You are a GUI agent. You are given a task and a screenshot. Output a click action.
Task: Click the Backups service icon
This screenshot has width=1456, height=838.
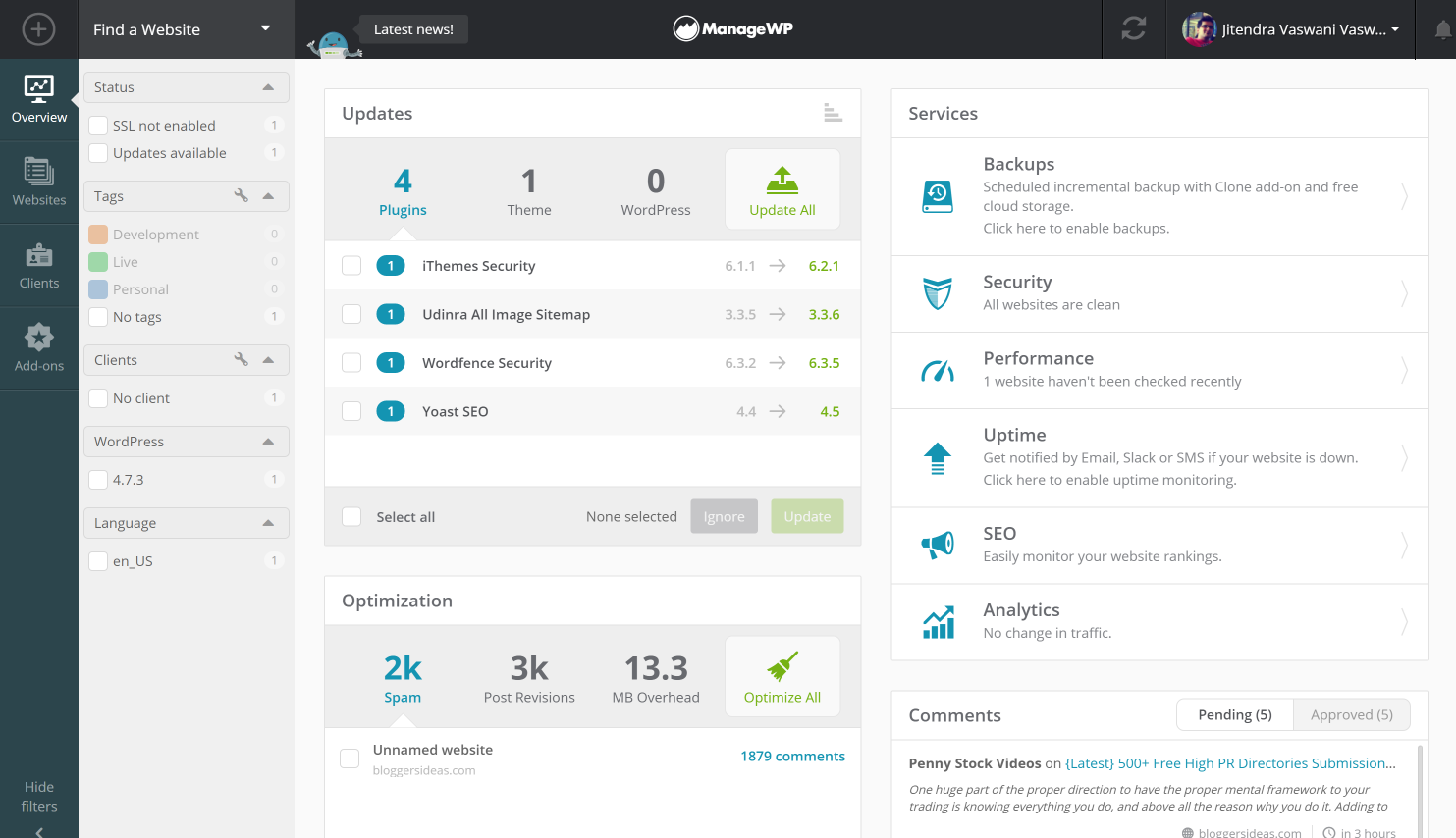(x=938, y=195)
